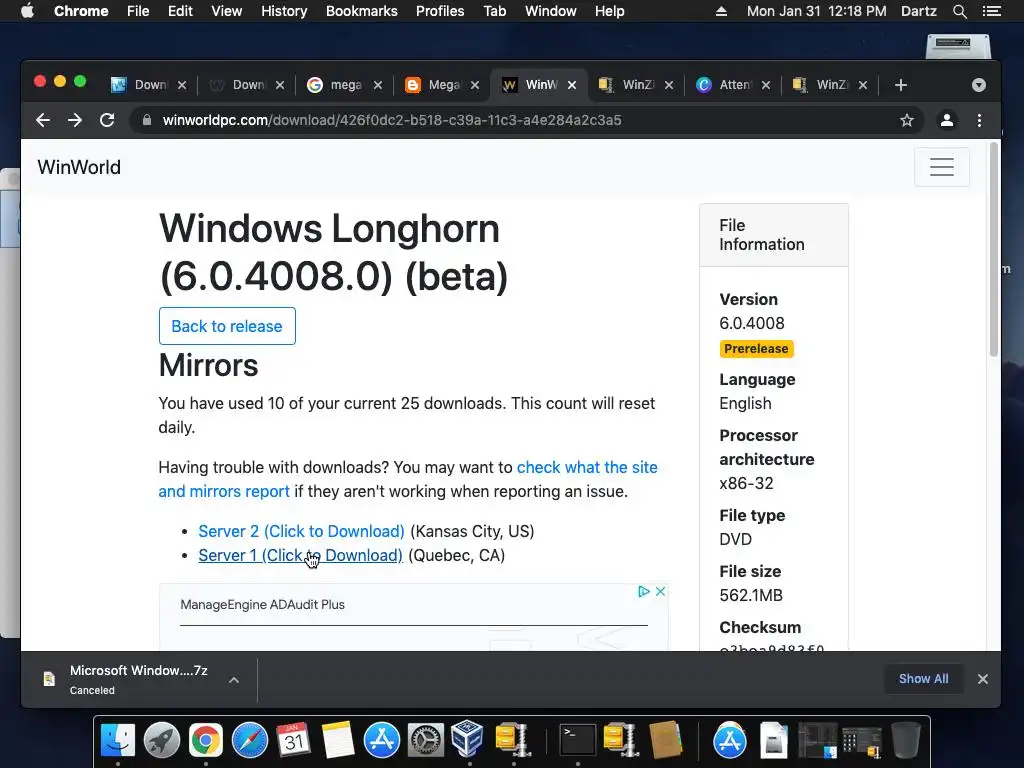Bookmark this page with the star icon
The height and width of the screenshot is (768, 1024).
tap(906, 120)
